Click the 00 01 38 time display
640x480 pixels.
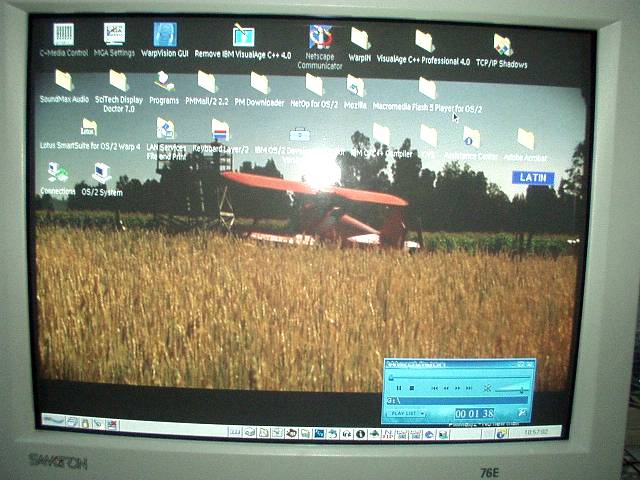475,414
